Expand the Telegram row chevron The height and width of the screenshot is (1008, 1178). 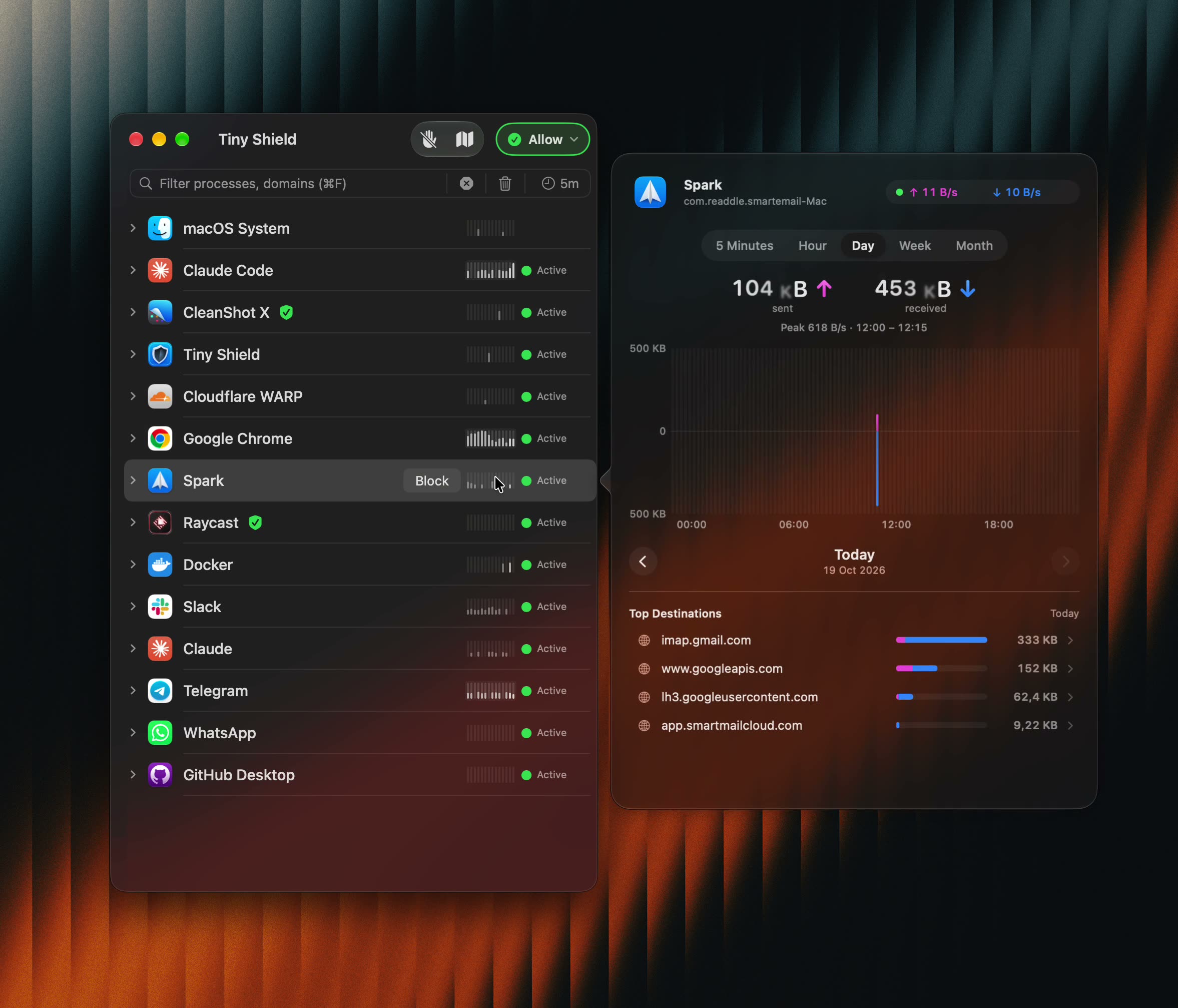(x=133, y=691)
